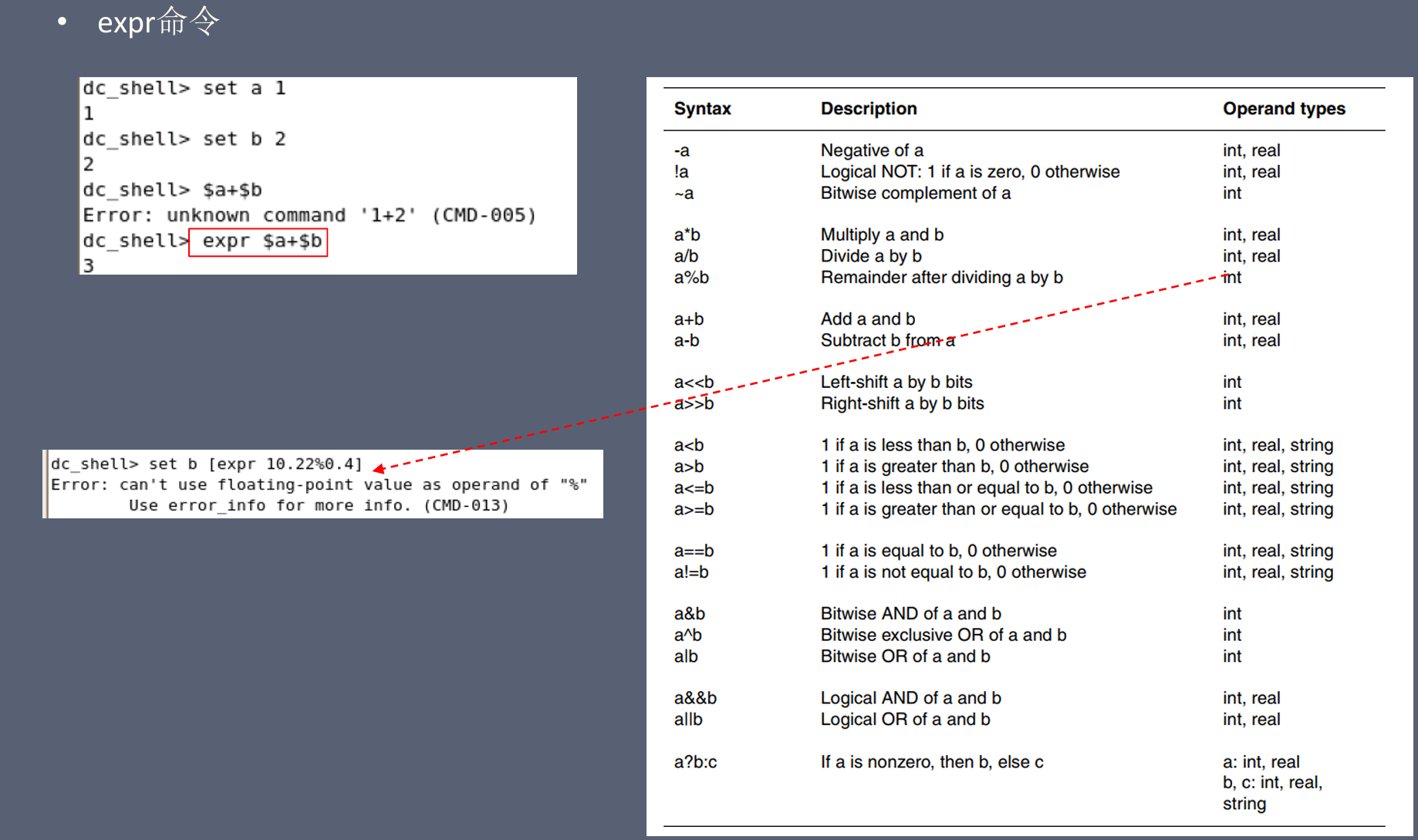Click the Operand types column header

tap(1283, 109)
